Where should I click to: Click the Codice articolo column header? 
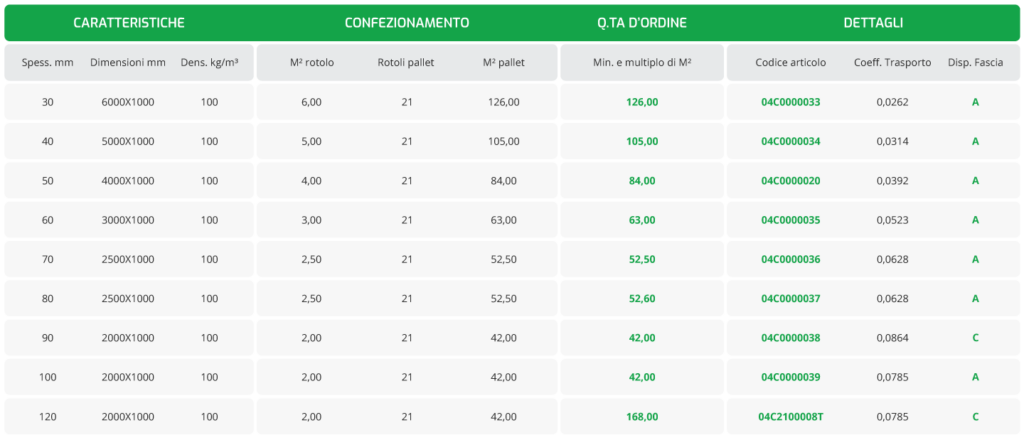tap(790, 63)
